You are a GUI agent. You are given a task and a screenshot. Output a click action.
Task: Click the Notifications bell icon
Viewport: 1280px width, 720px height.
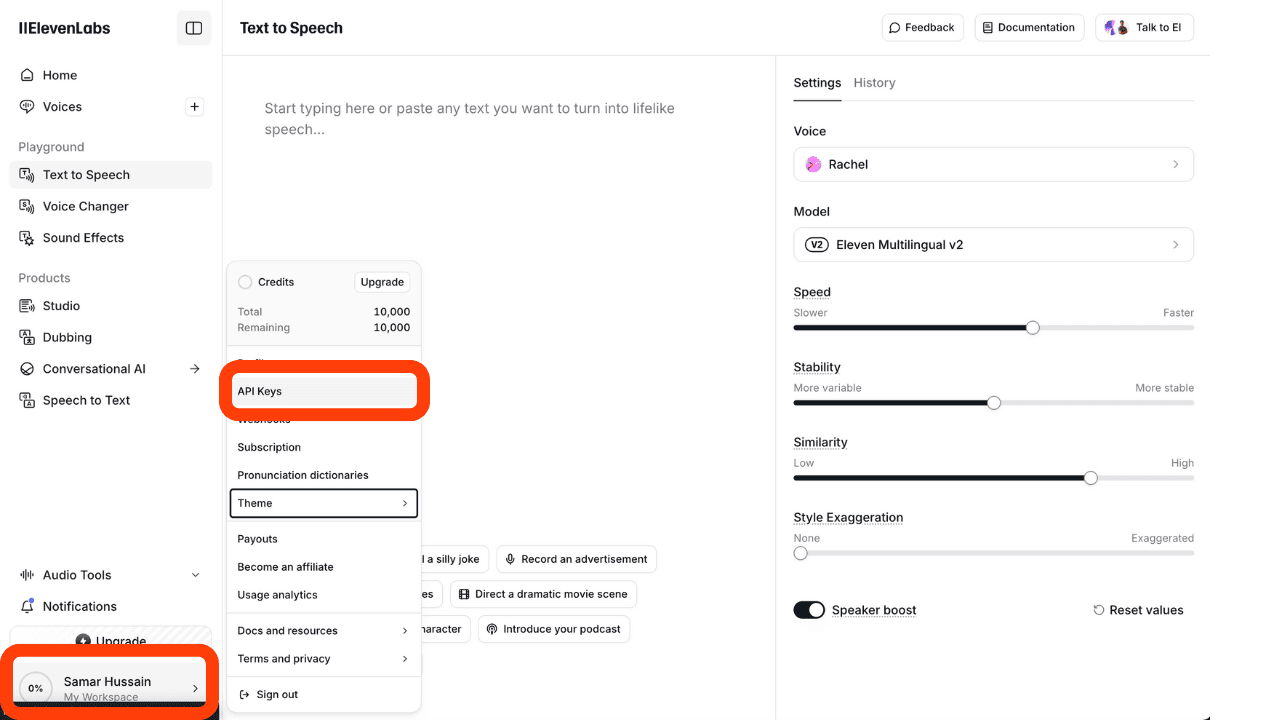coord(27,606)
